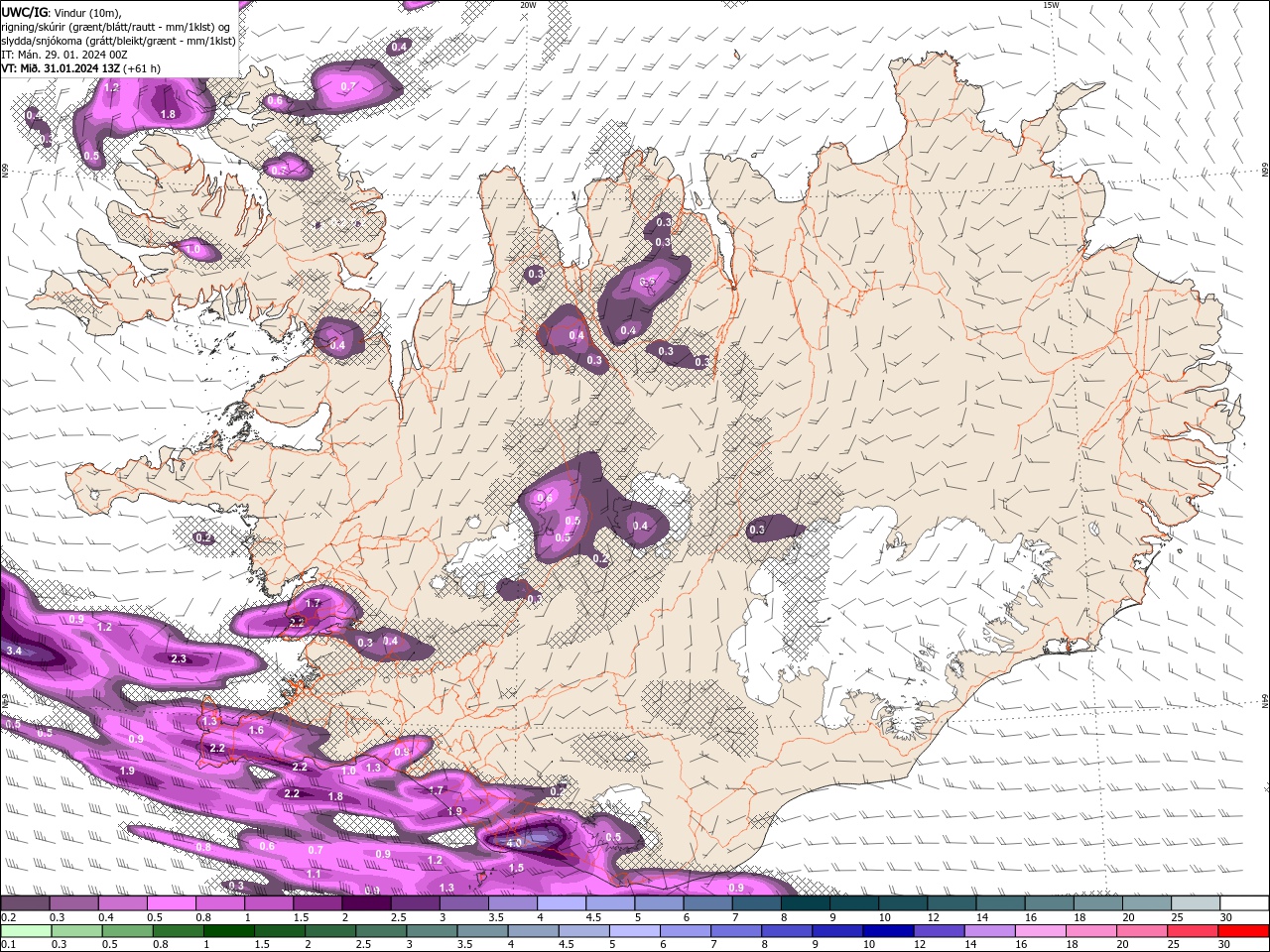Click the '0.2' label in the snow legend row
The image size is (1270, 952).
8,917
